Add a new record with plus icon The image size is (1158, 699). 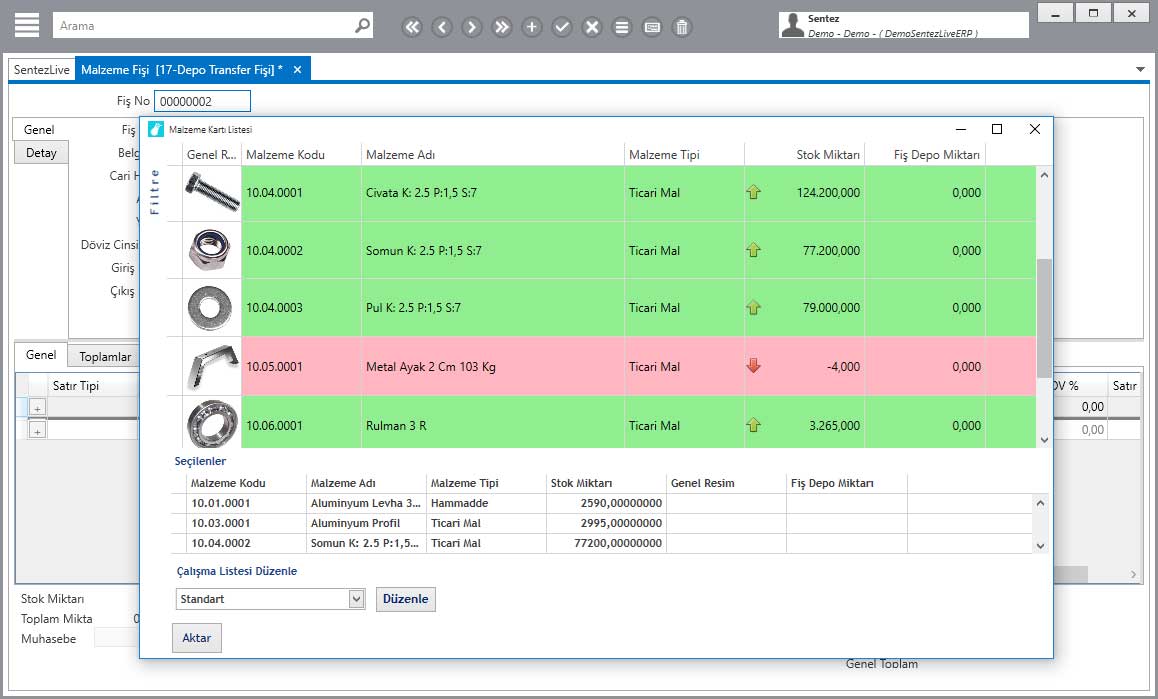pos(532,27)
